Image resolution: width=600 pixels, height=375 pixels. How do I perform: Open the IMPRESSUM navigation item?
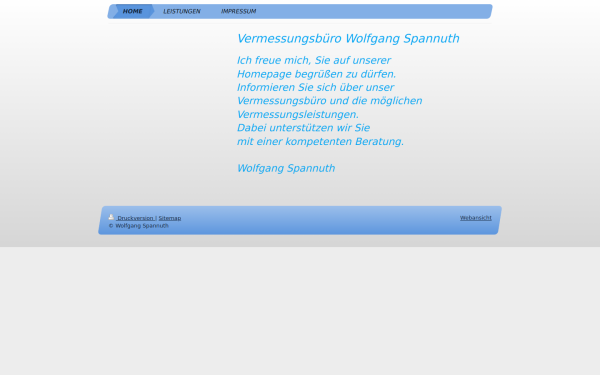[x=238, y=11]
